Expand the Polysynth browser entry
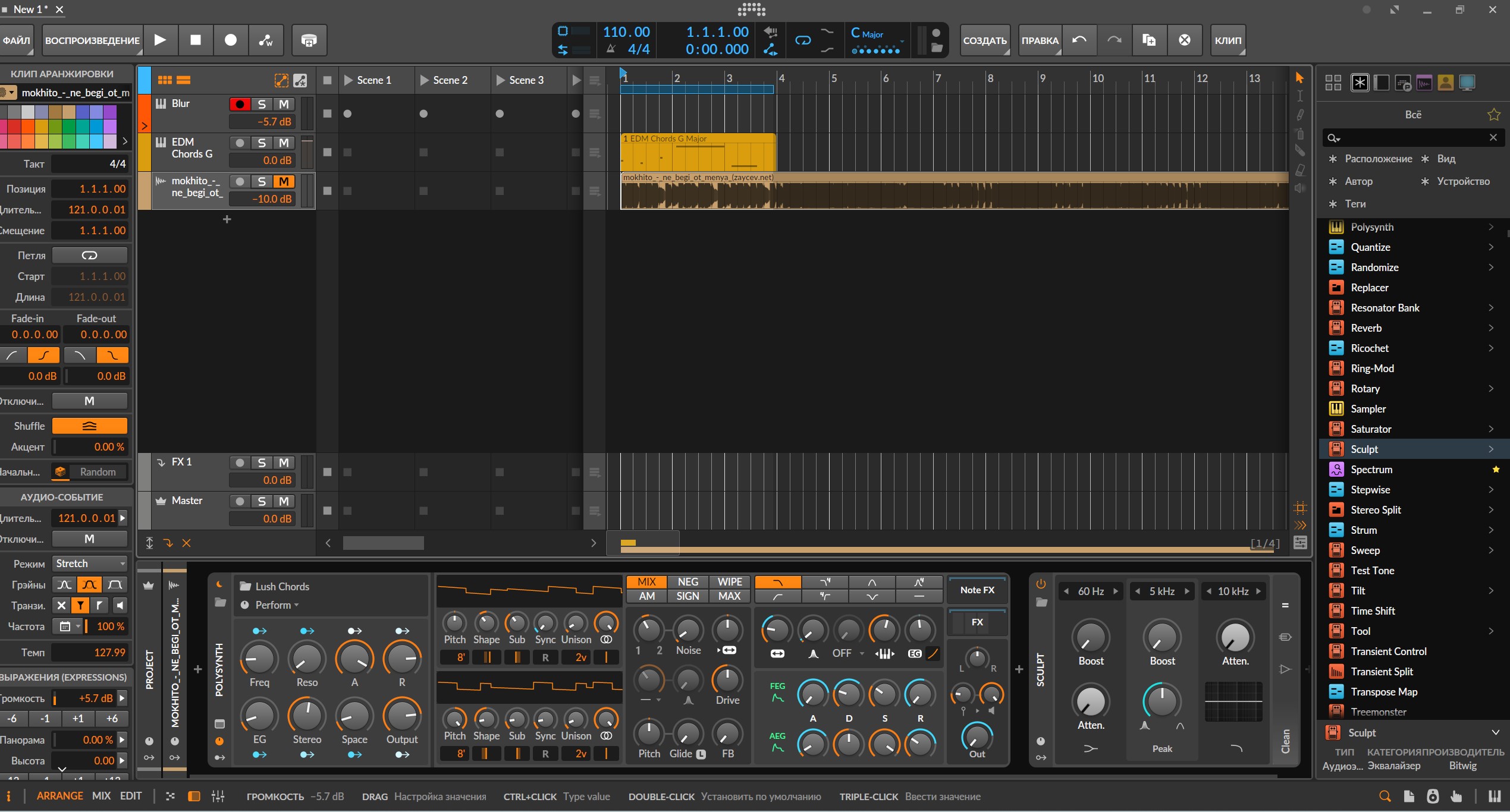The image size is (1510, 812). 1490,226
